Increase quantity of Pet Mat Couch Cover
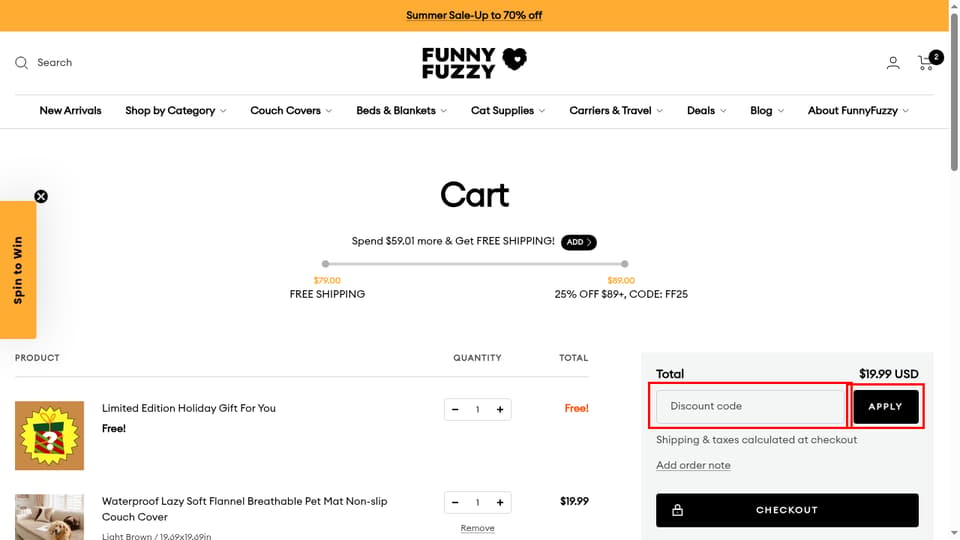 point(500,503)
